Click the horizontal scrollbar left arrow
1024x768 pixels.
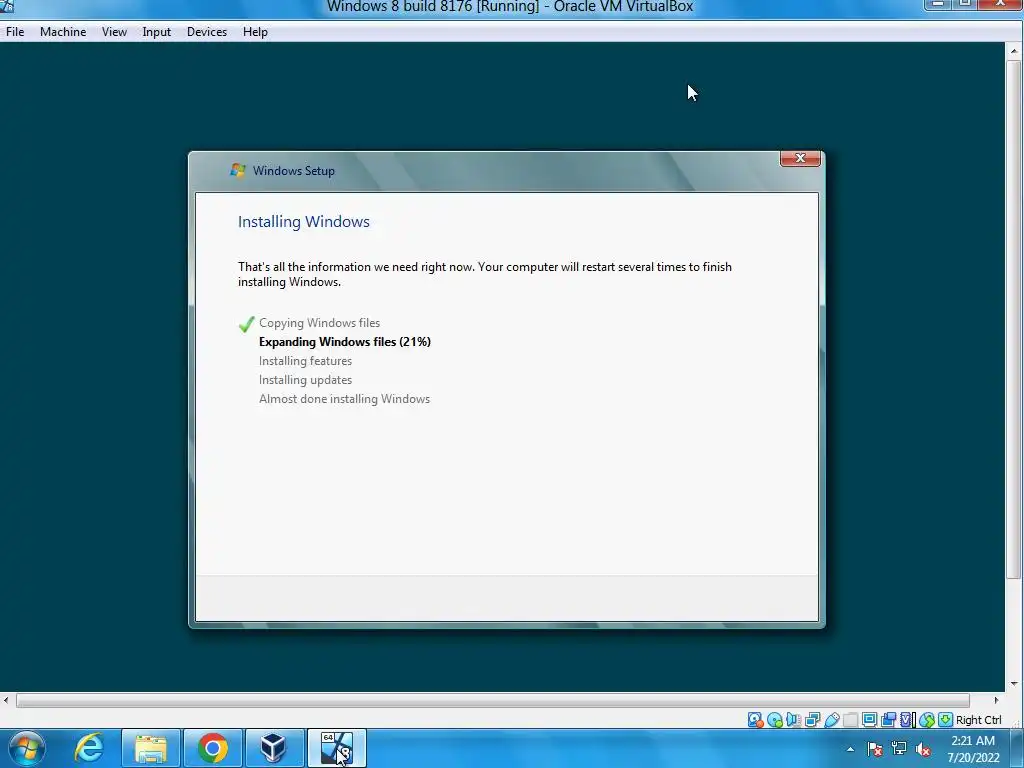(6, 700)
